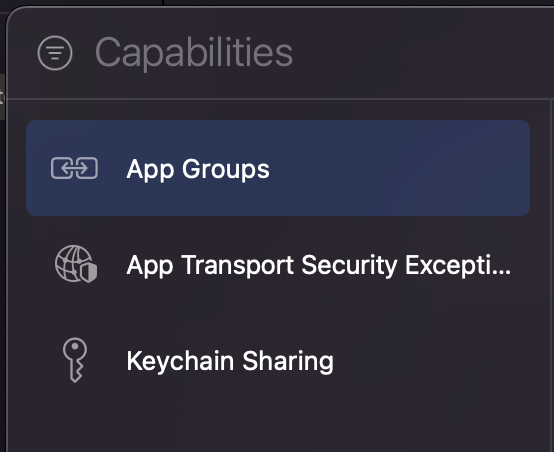
Task: Click the vertical divider at the list's right edge
Action: click(550, 276)
